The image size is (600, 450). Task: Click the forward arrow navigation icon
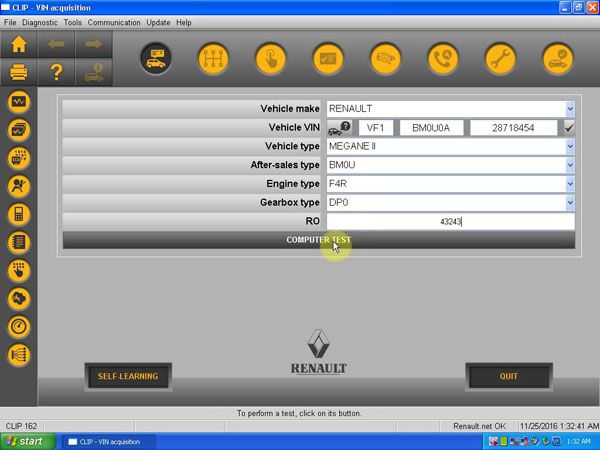click(93, 44)
